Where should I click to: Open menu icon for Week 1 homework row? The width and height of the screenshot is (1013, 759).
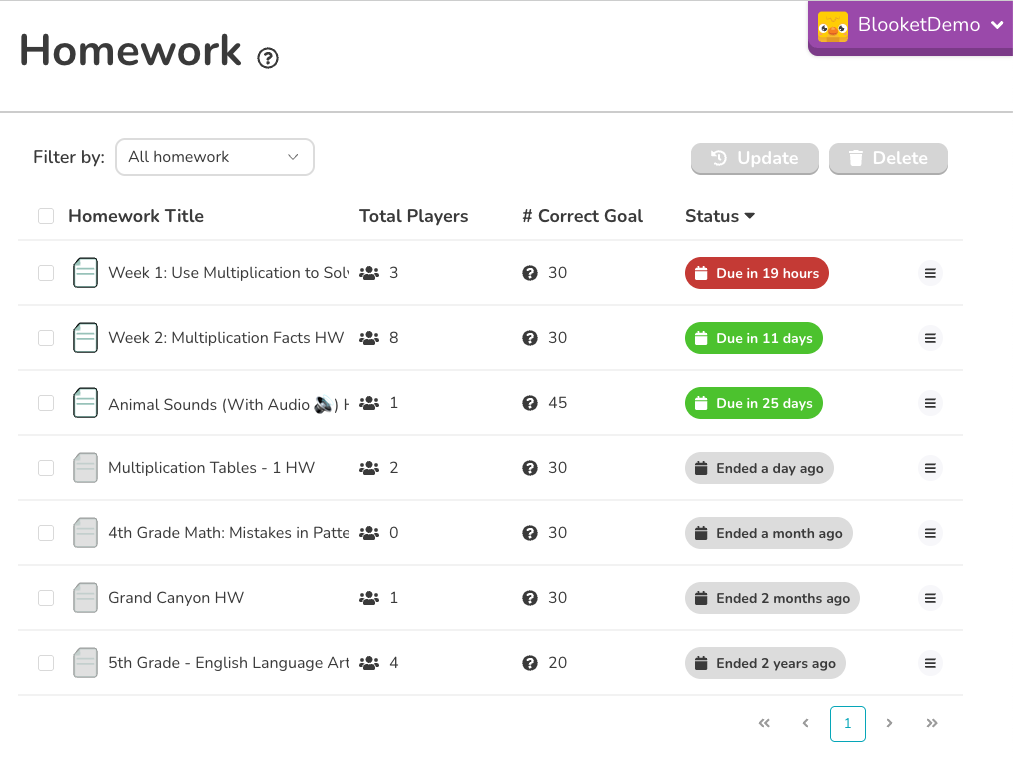click(930, 273)
